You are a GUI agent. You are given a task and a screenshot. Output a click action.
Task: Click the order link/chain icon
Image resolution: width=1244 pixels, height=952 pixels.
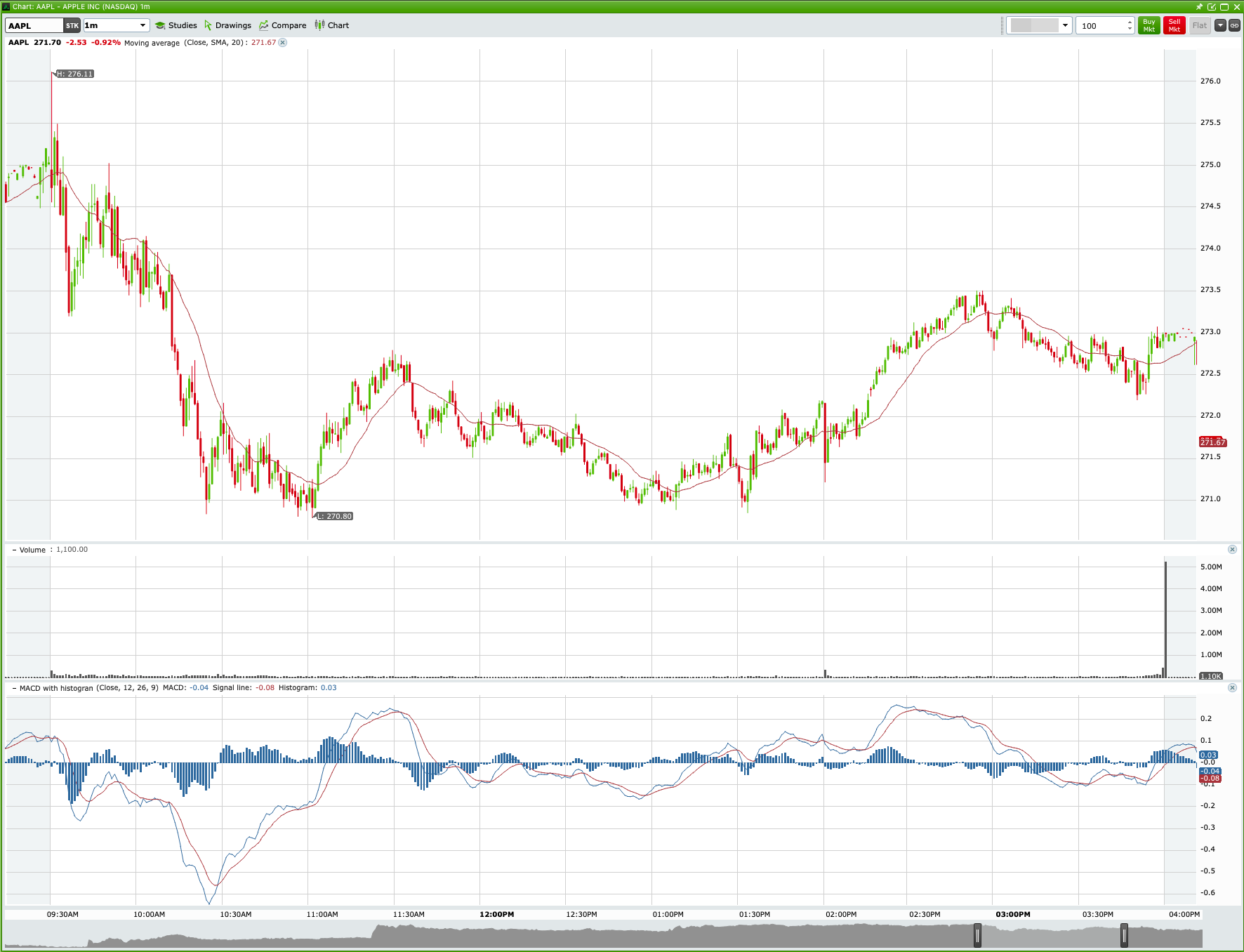pyautogui.click(x=1235, y=25)
